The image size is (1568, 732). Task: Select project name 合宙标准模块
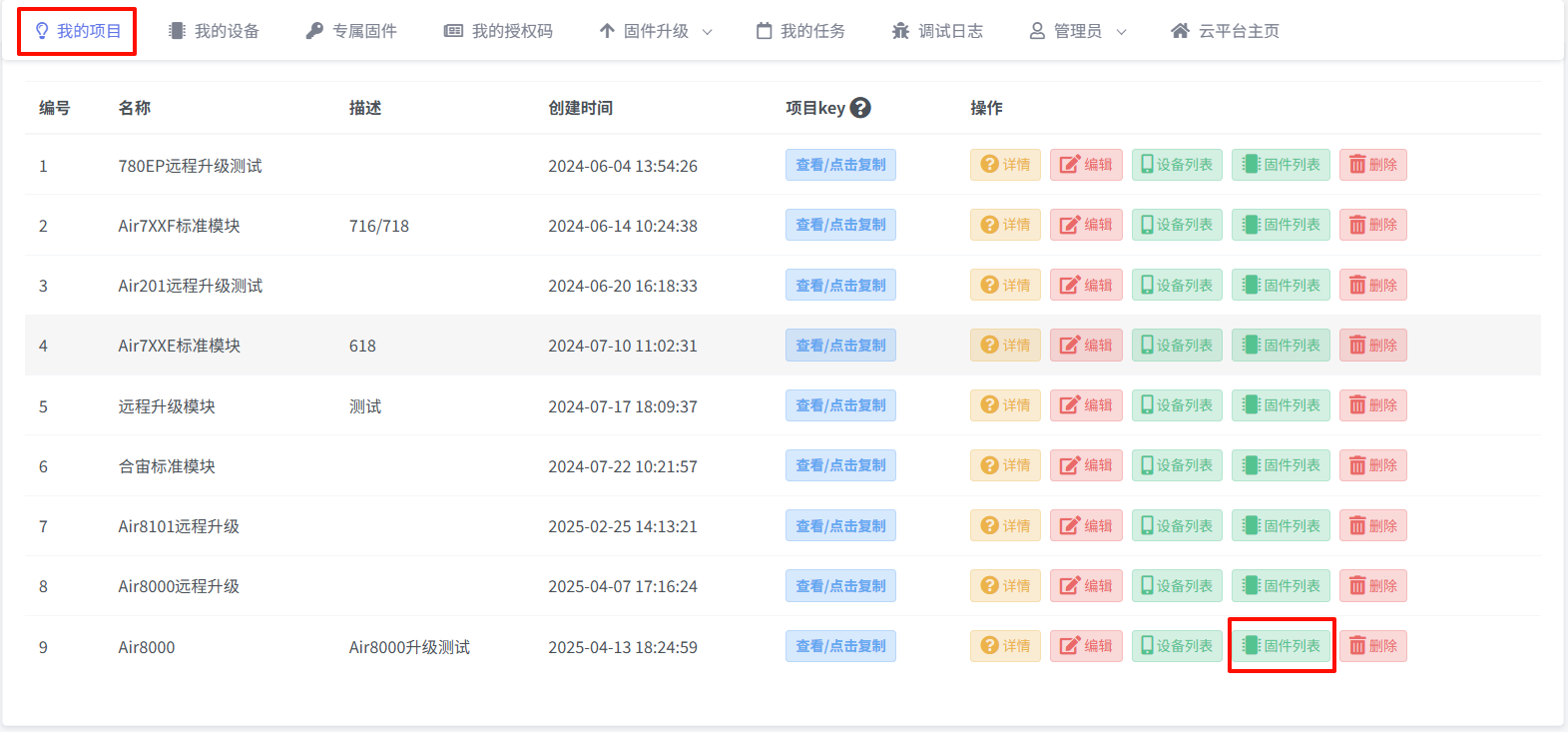coord(167,466)
